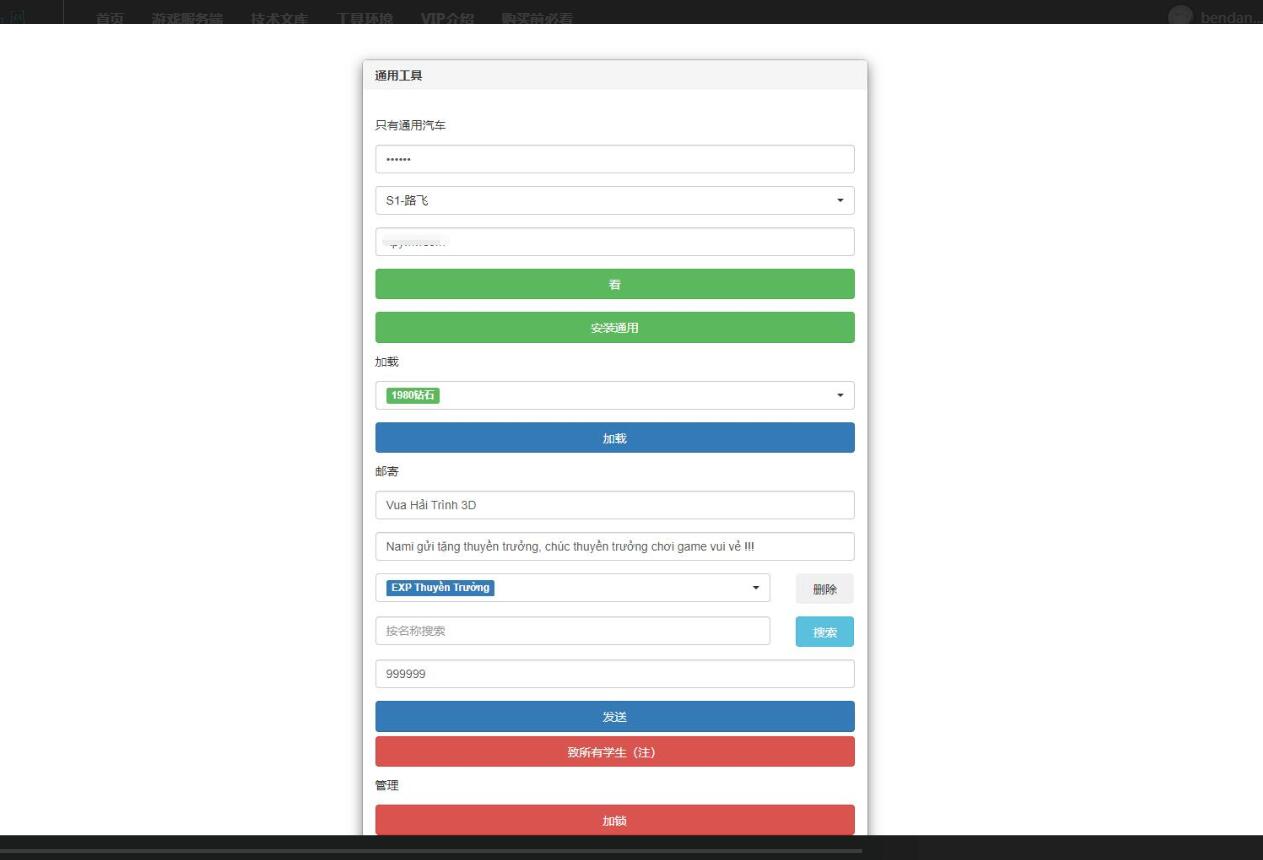Open the EXP Thuyền Trưởng item dropdown

(x=572, y=588)
